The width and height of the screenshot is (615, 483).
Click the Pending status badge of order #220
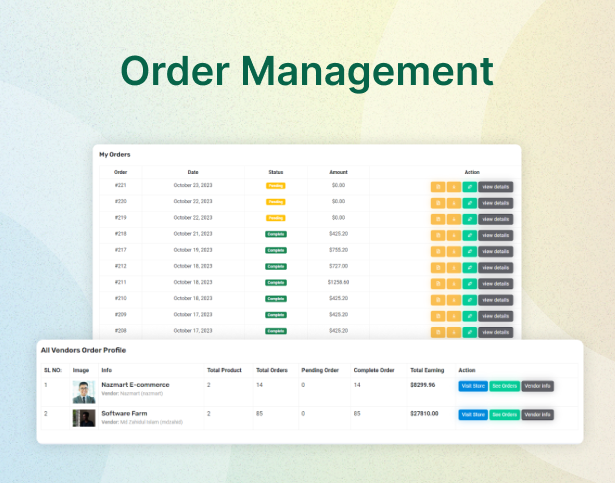(x=275, y=202)
